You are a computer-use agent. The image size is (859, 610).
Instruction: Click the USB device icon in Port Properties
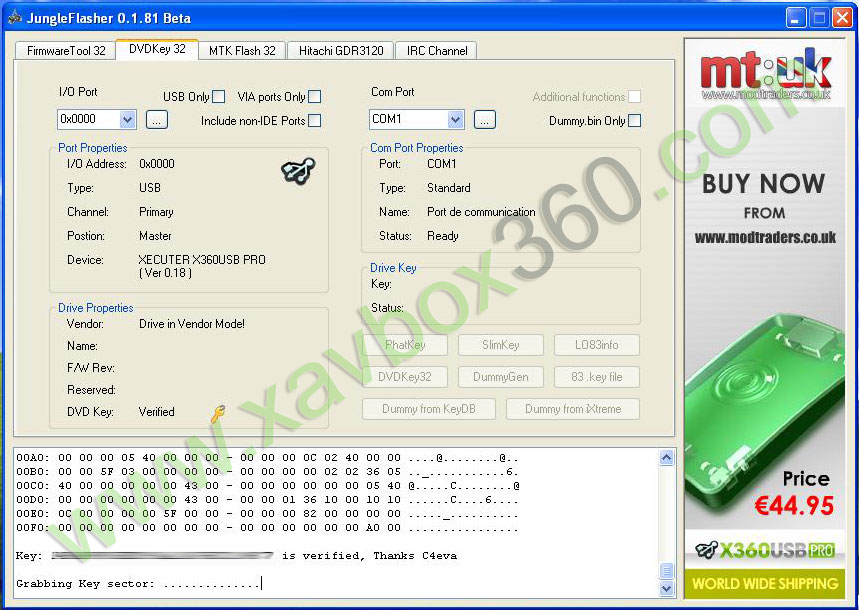[298, 170]
